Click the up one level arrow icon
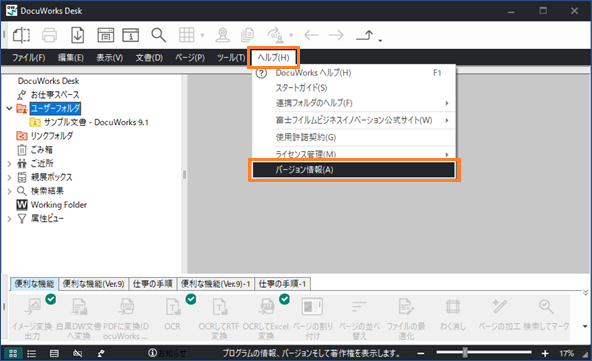This screenshot has height=361, width=592. point(365,35)
